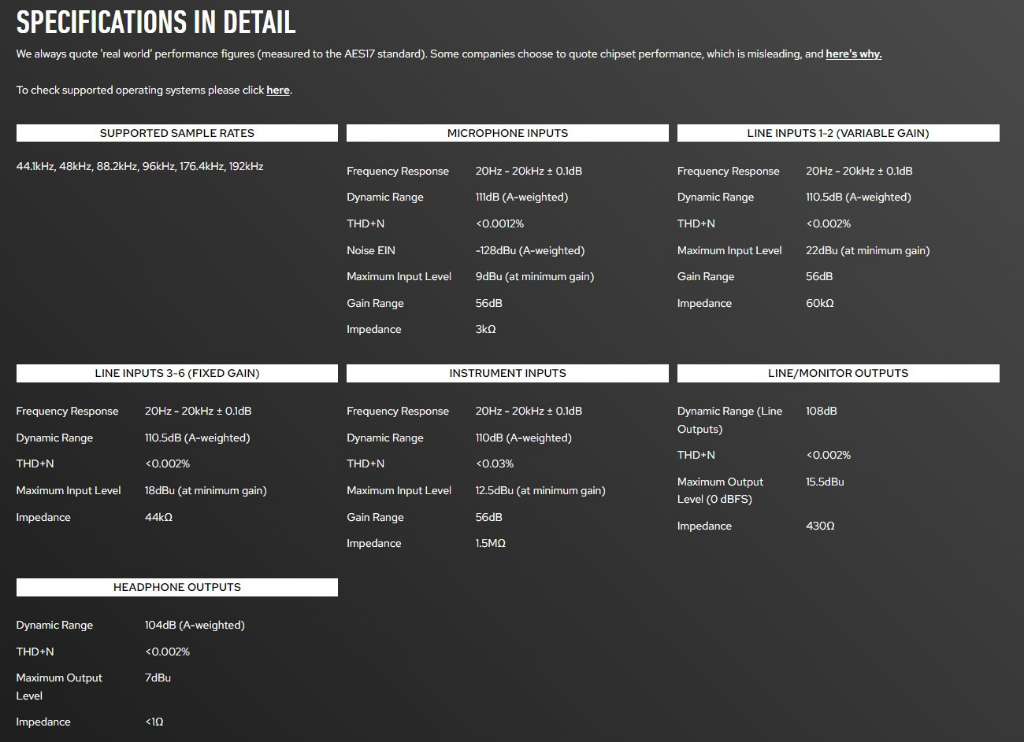
Task: Click the 15.5dBu maximum output level value
Action: pos(825,482)
